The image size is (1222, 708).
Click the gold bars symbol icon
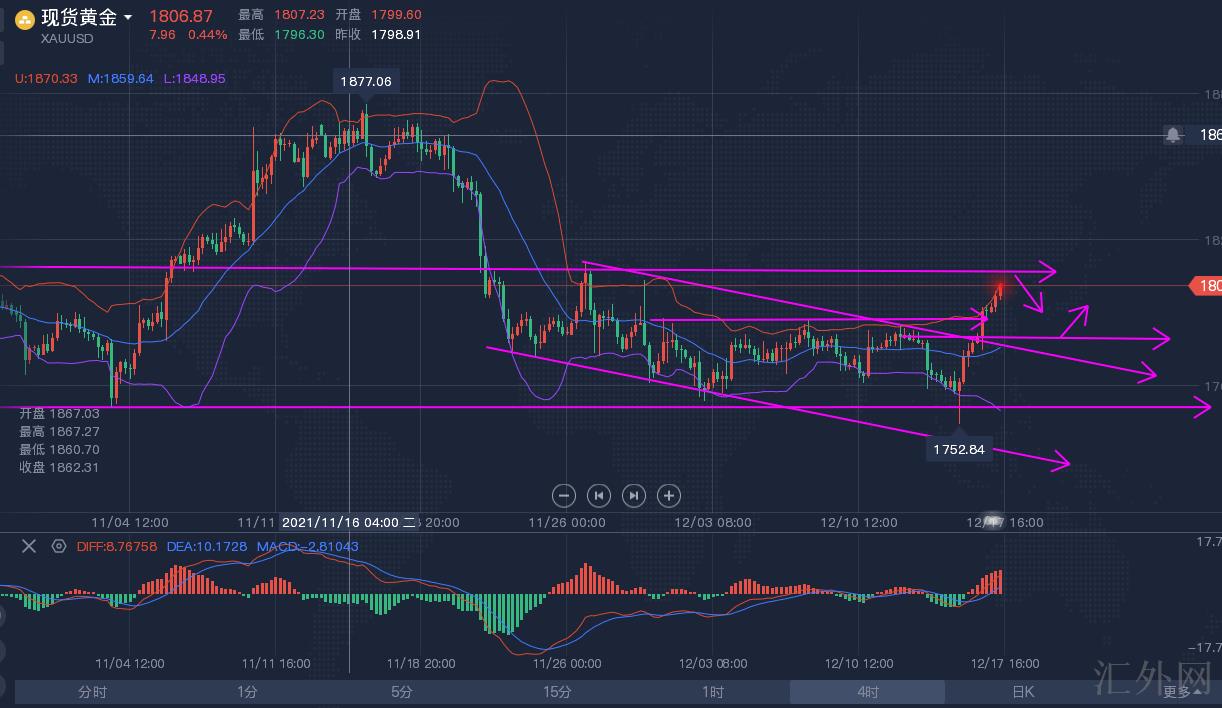[25, 19]
